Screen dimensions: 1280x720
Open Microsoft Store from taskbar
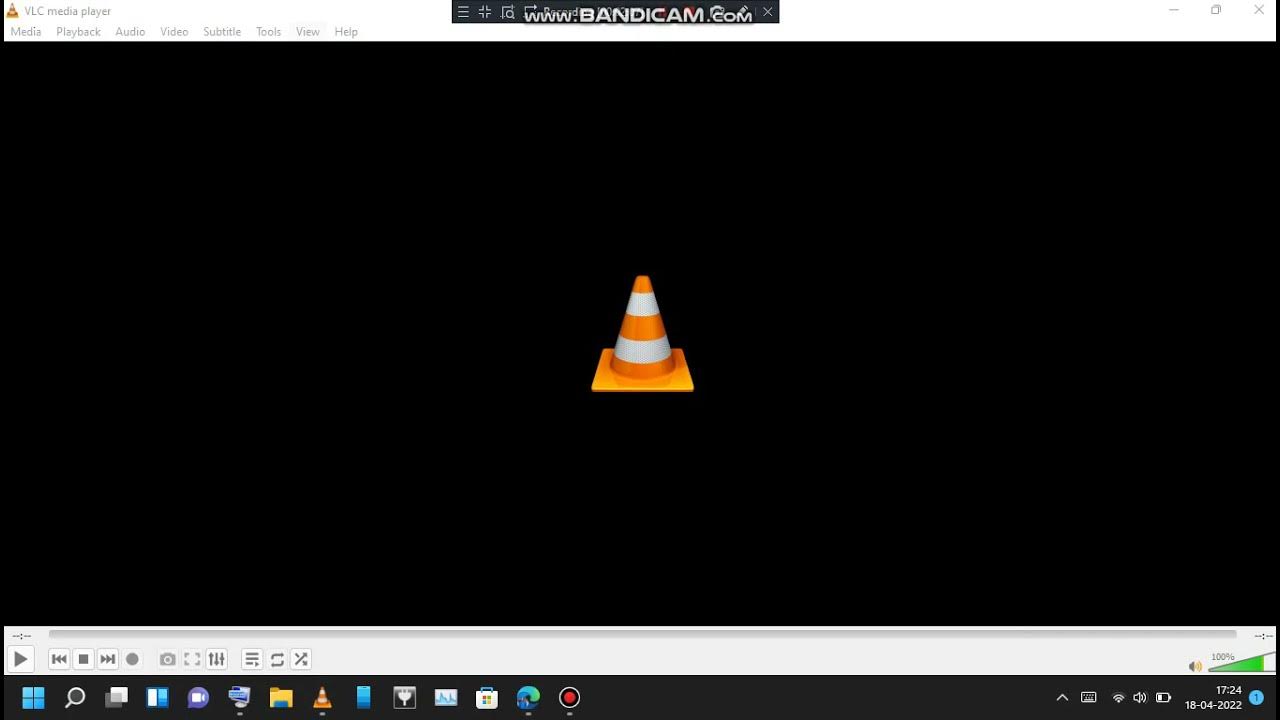tap(487, 698)
